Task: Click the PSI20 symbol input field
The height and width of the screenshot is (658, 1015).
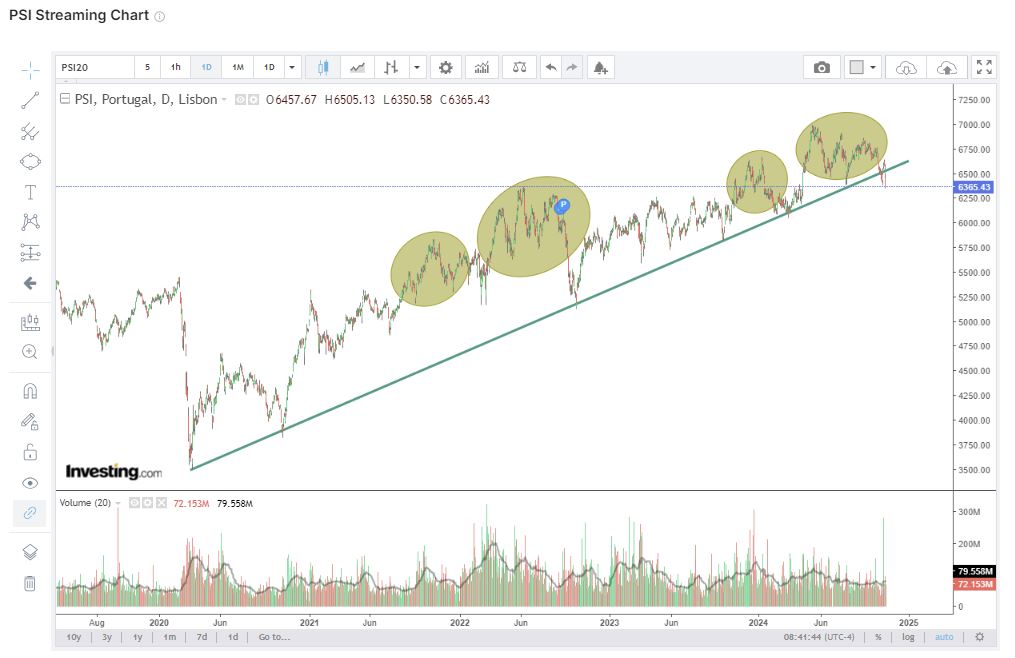Action: click(95, 67)
